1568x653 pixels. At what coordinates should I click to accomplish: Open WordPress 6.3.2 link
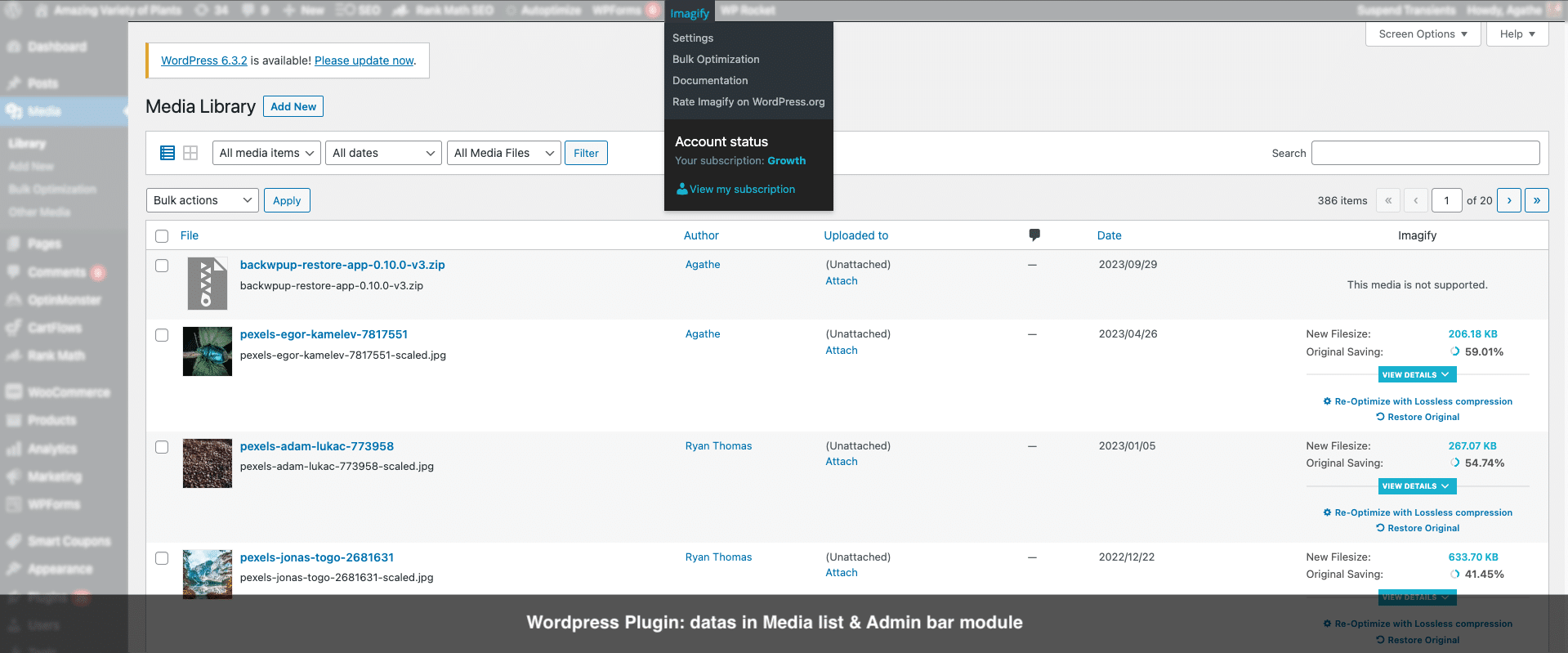[x=204, y=60]
